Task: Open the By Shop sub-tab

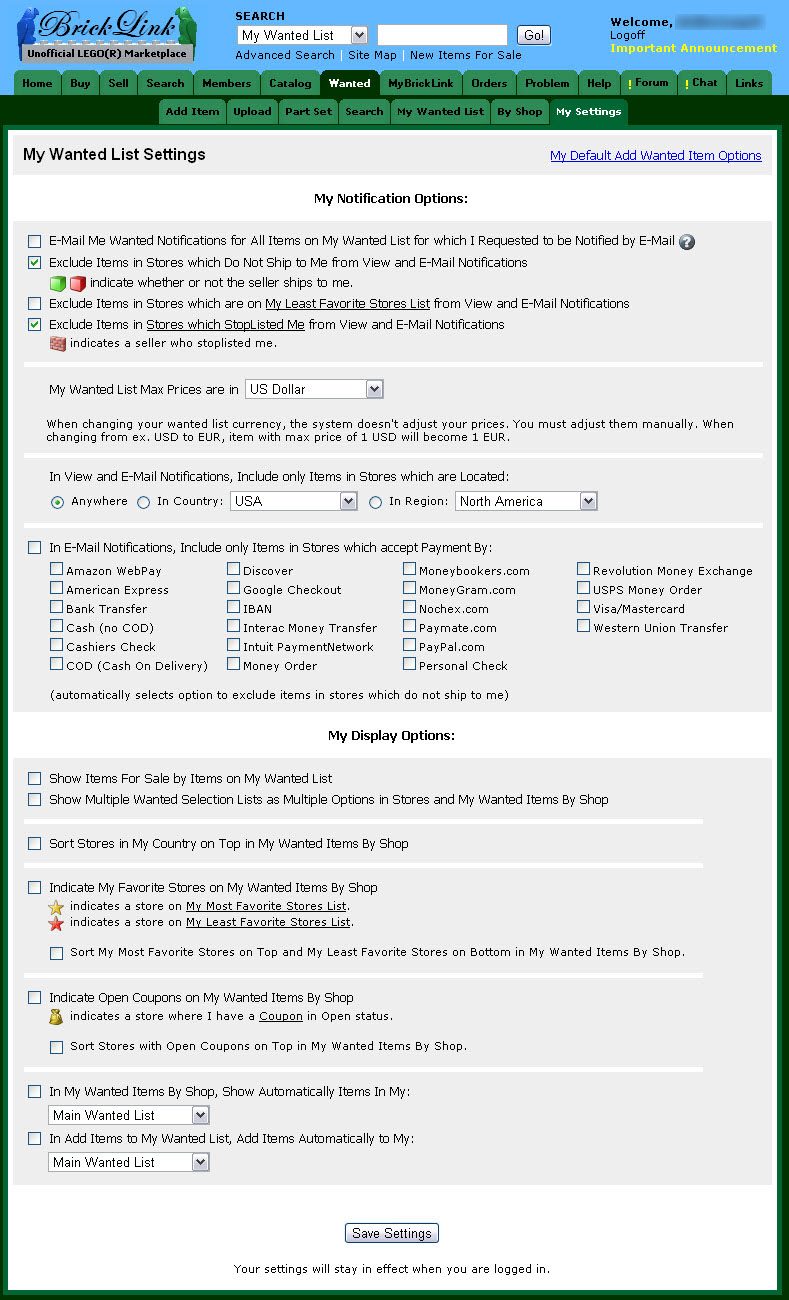Action: 520,112
